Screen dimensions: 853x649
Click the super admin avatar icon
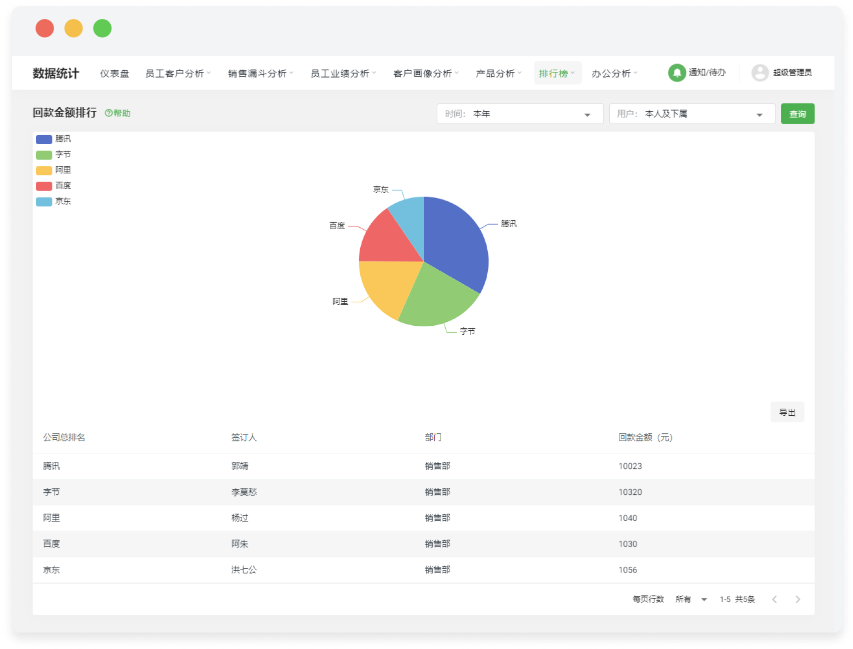(760, 72)
